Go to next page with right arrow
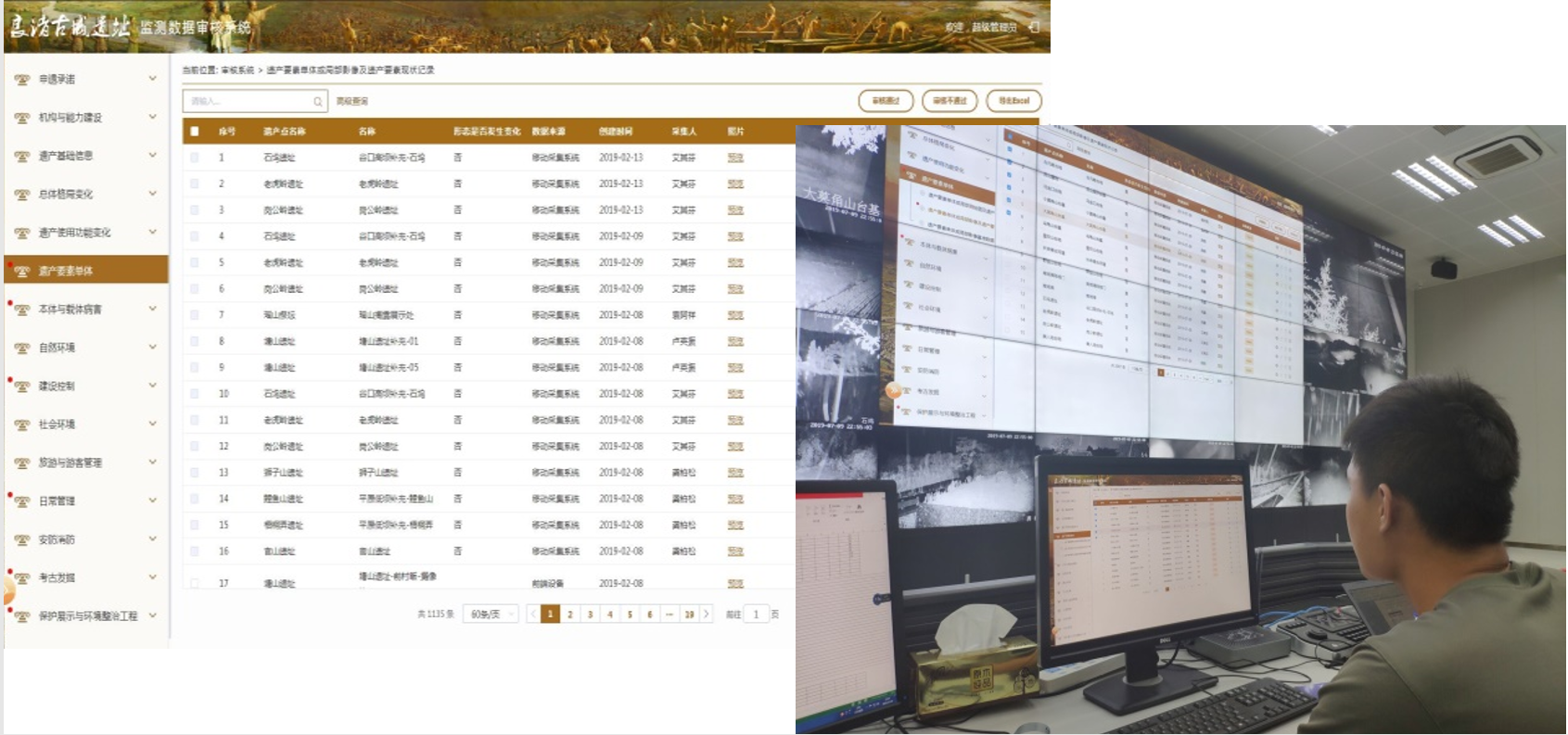Viewport: 1568px width, 735px height. pos(707,614)
